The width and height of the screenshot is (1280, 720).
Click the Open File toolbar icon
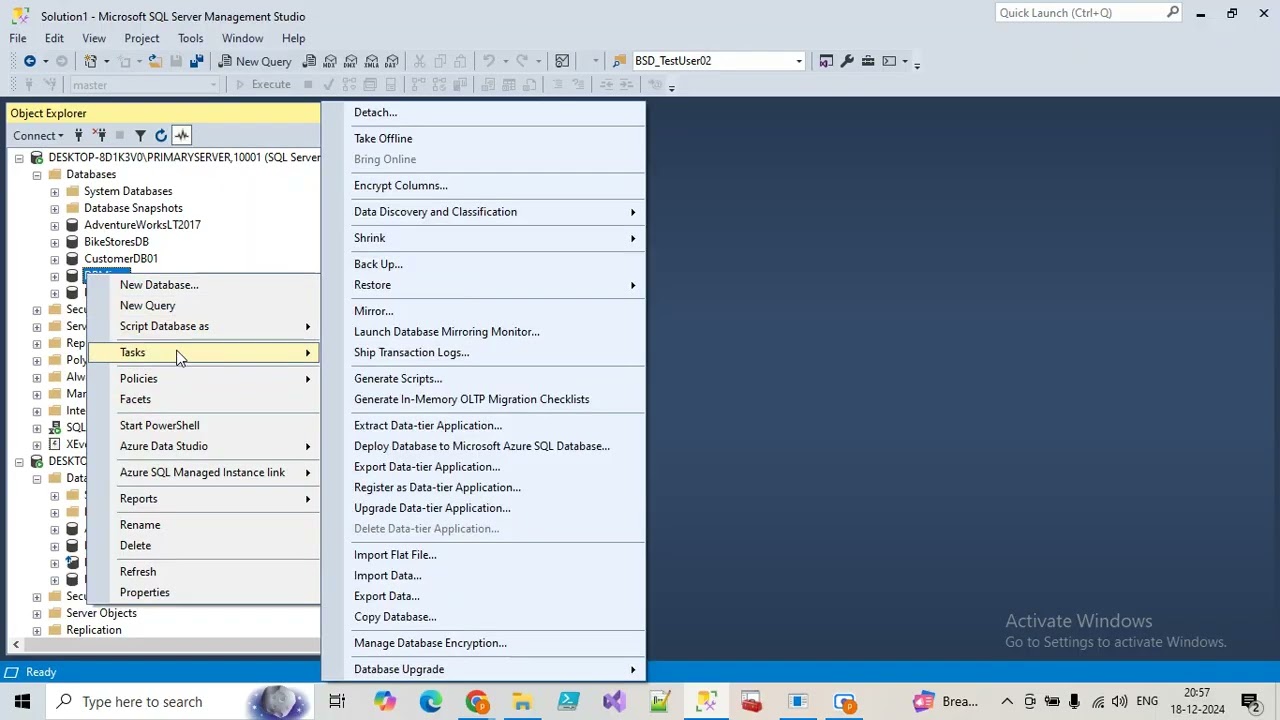pos(155,61)
